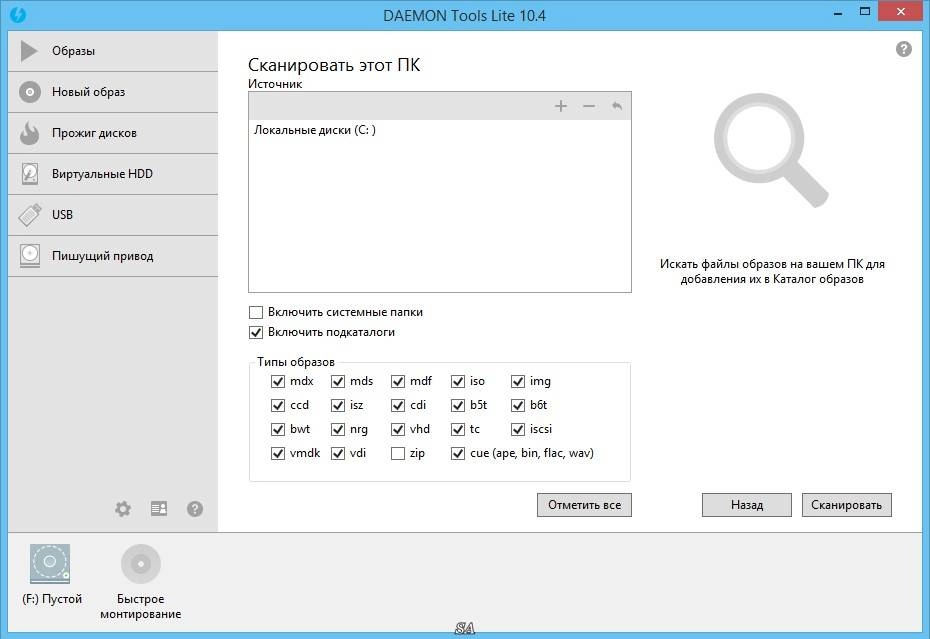This screenshot has width=930, height=639.
Task: Toggle the mds image type checkbox
Action: [337, 381]
